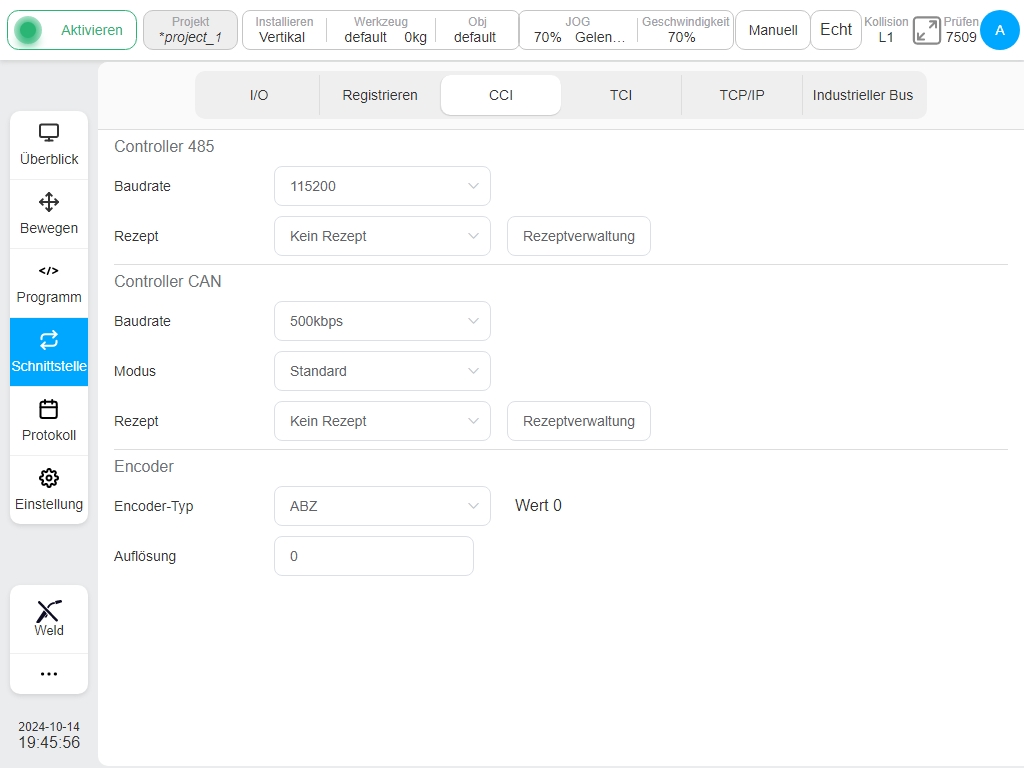1024x768 pixels.
Task: Click Rezeptverwaltung button for Controller 485
Action: point(579,236)
